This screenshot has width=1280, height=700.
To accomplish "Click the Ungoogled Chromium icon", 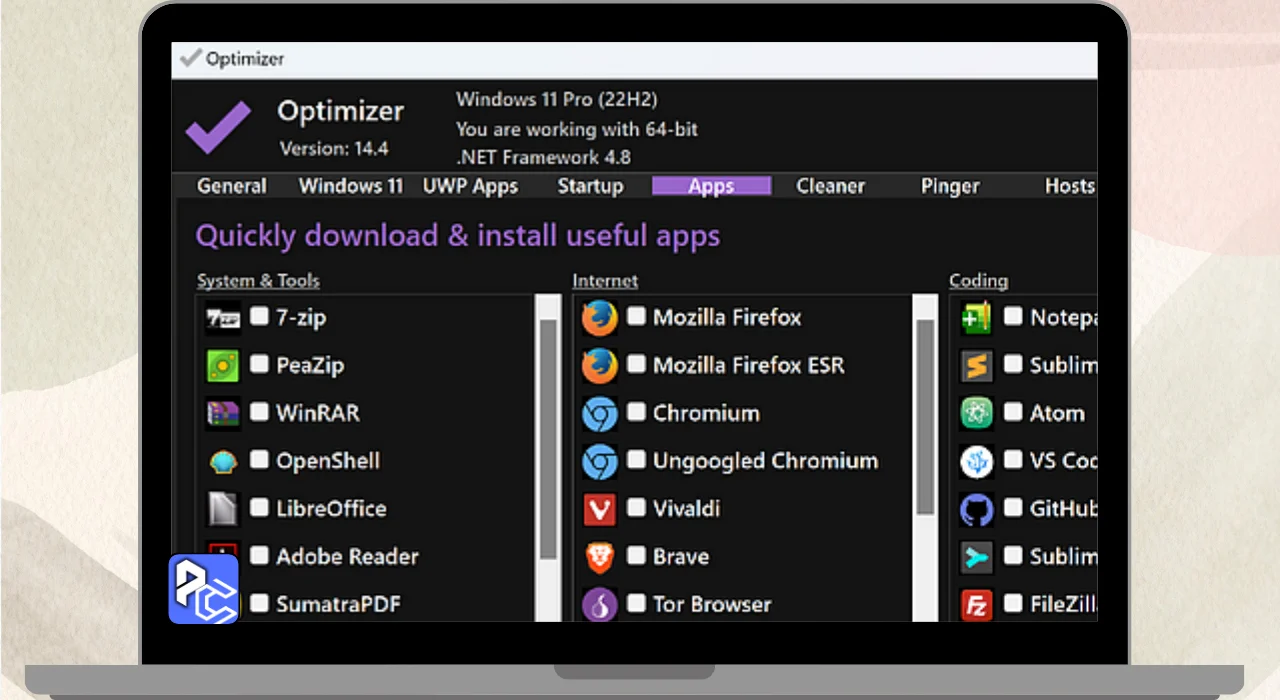I will 600,461.
